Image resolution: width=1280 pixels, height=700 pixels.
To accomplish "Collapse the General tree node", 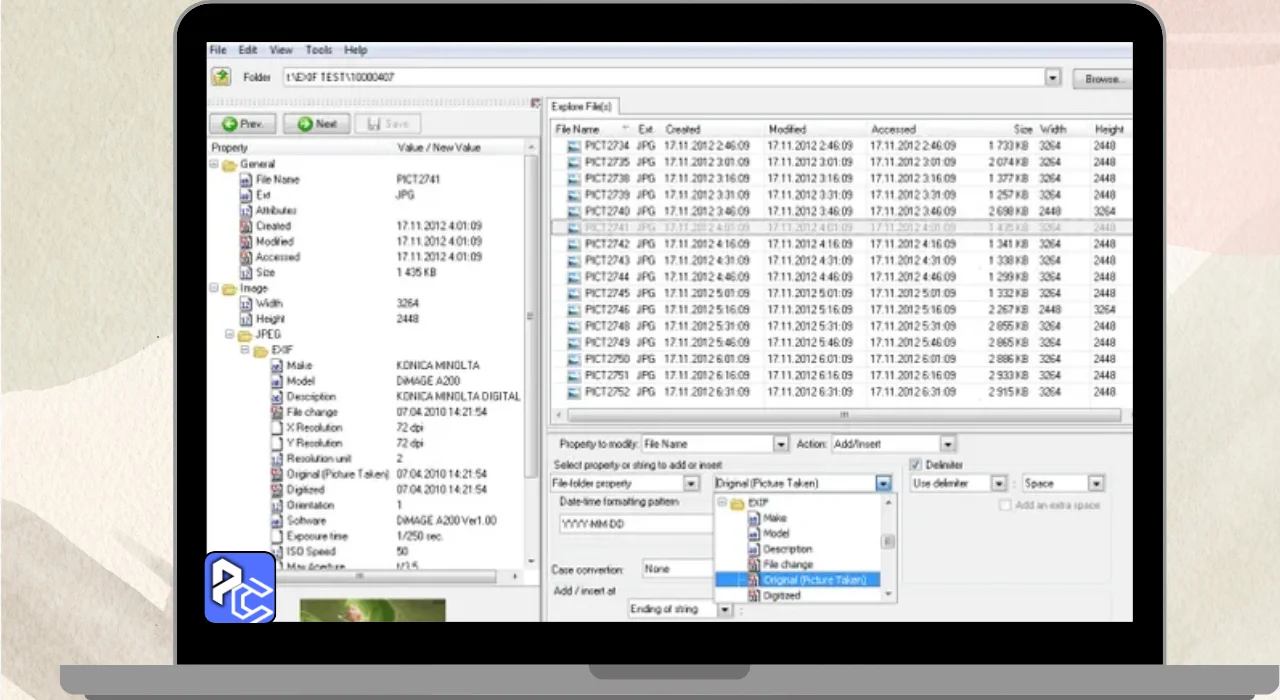I will 214,164.
